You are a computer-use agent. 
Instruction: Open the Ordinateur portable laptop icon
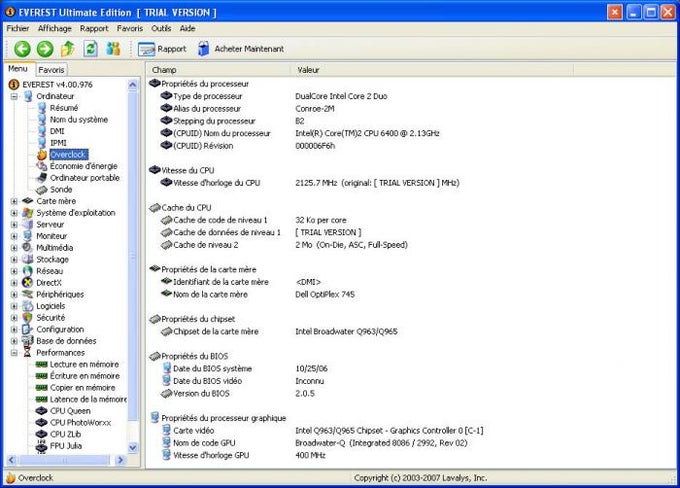pyautogui.click(x=42, y=178)
